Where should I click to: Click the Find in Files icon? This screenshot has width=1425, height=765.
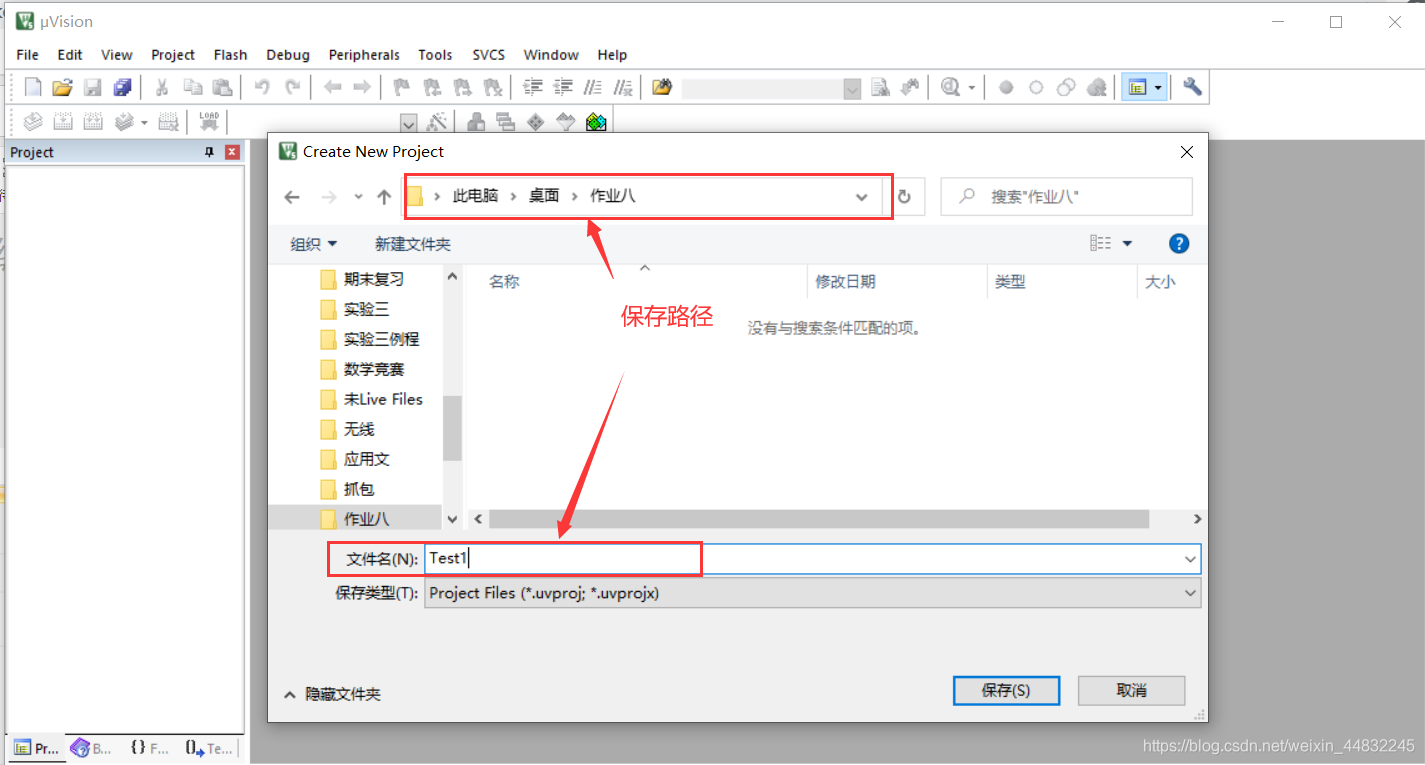click(x=661, y=87)
